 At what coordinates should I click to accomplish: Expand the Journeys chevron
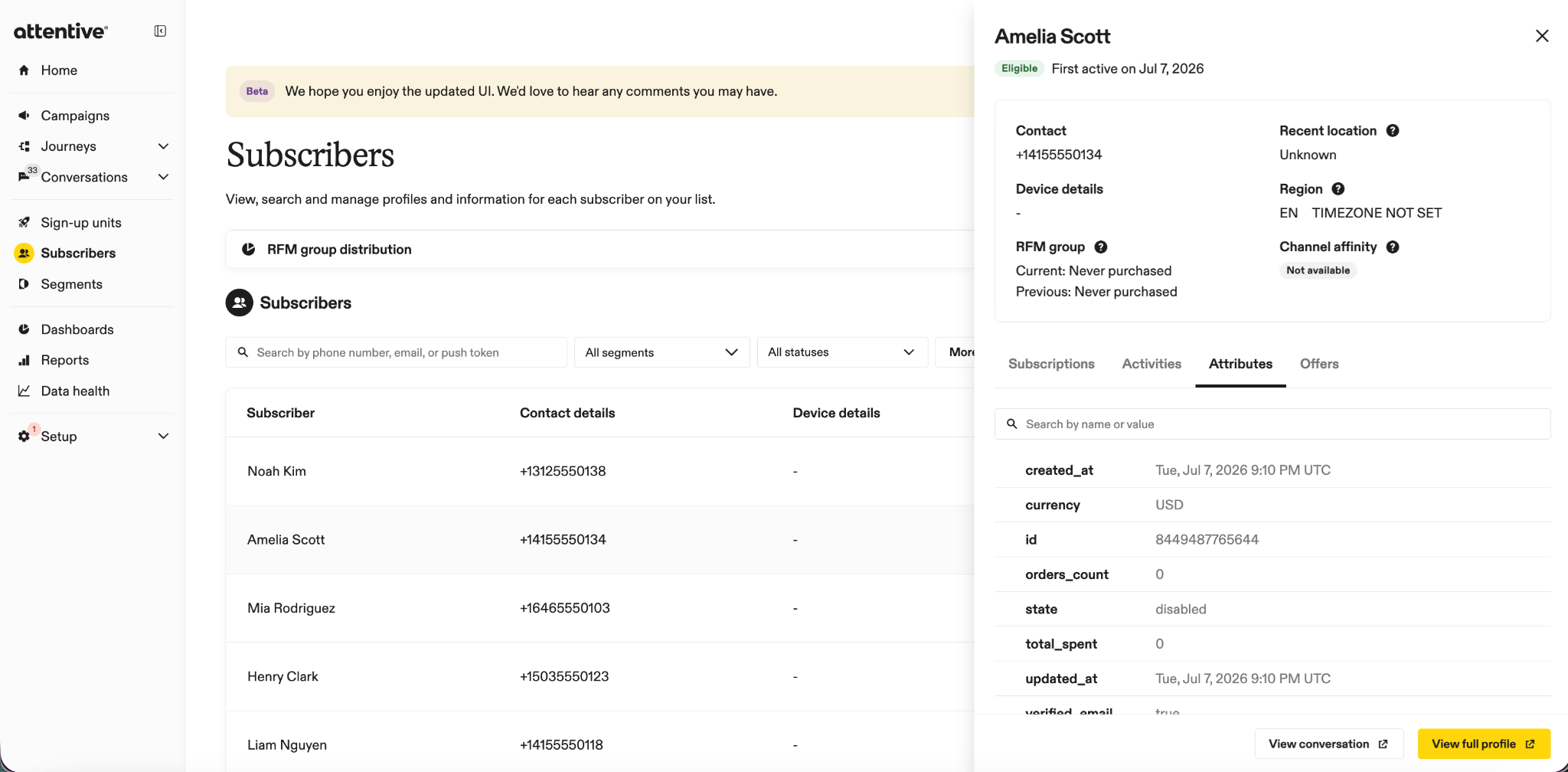(x=163, y=146)
